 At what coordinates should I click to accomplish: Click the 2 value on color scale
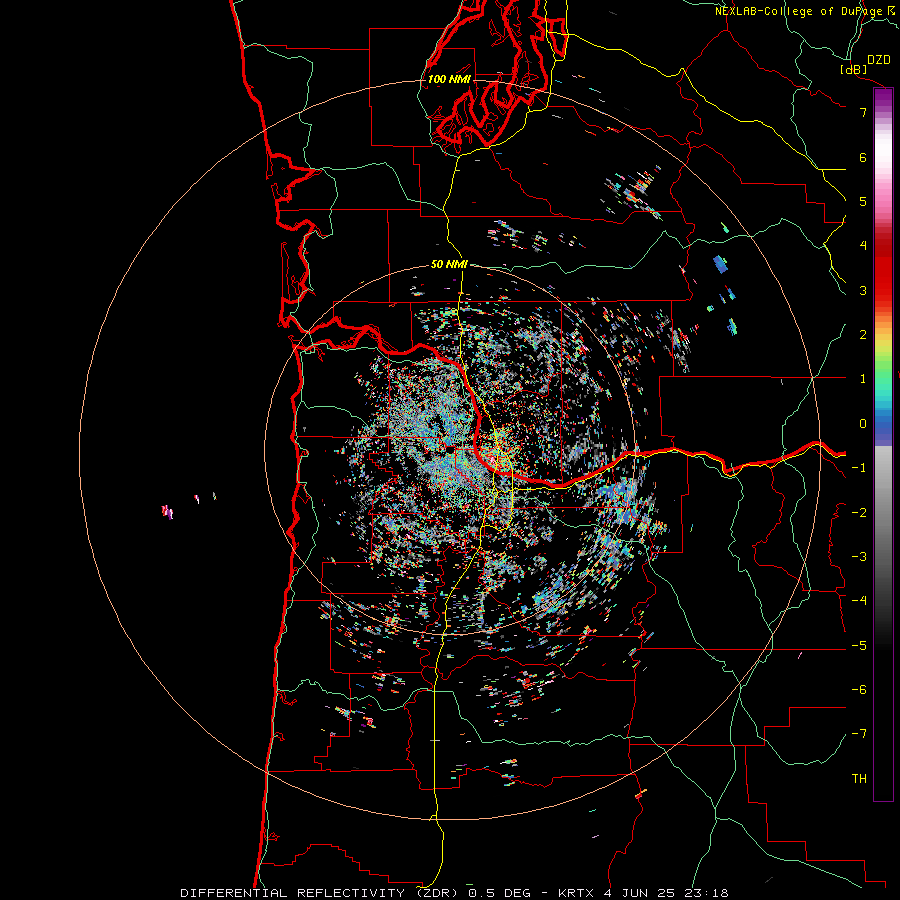tap(863, 335)
